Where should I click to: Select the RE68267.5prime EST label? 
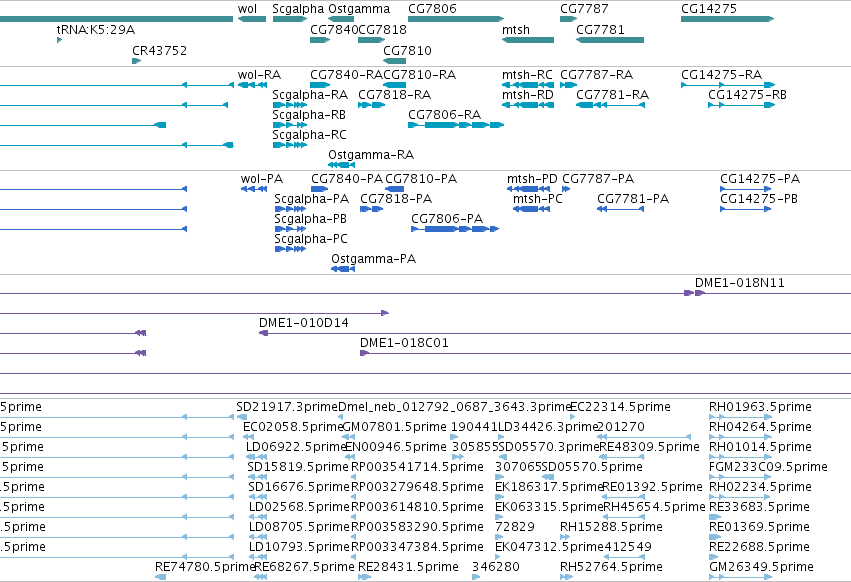pyautogui.click(x=304, y=567)
